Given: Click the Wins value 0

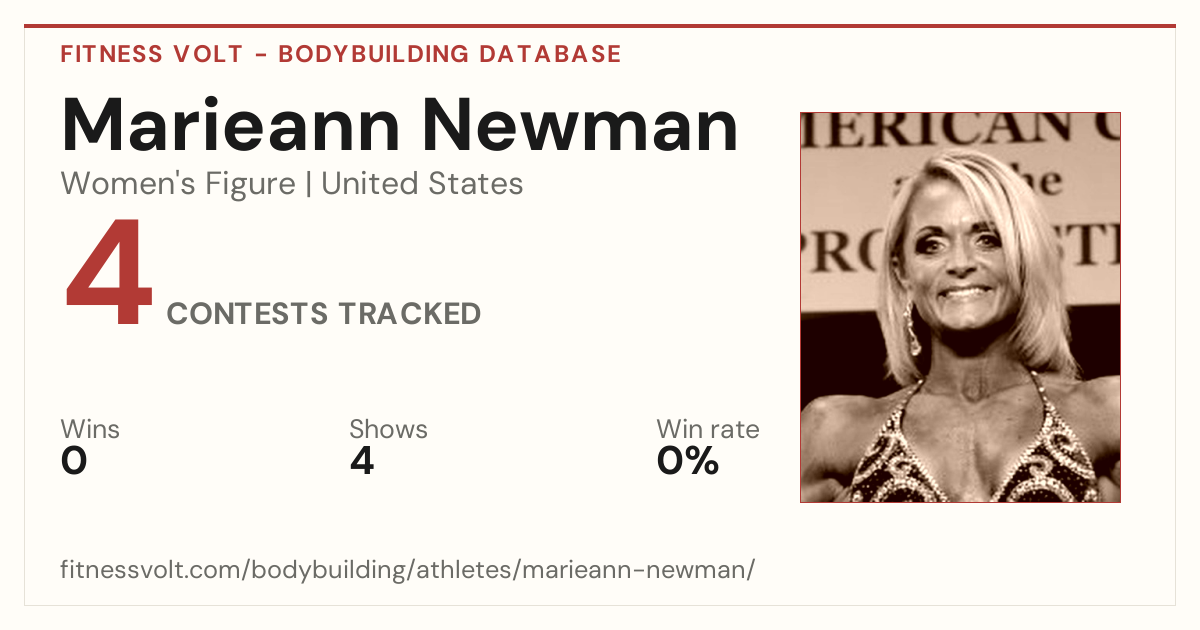Looking at the screenshot, I should pyautogui.click(x=74, y=461).
